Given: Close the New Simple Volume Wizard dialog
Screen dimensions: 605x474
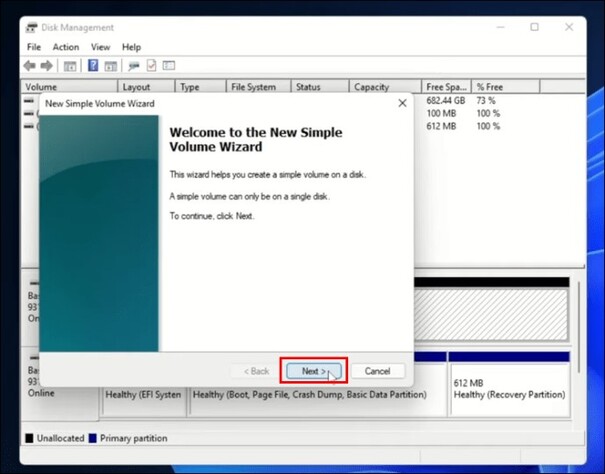Looking at the screenshot, I should point(402,103).
